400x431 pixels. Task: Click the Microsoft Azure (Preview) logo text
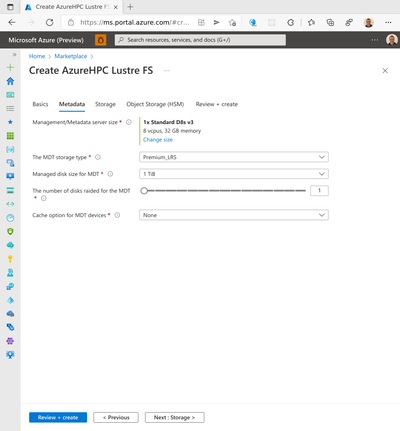click(x=46, y=40)
